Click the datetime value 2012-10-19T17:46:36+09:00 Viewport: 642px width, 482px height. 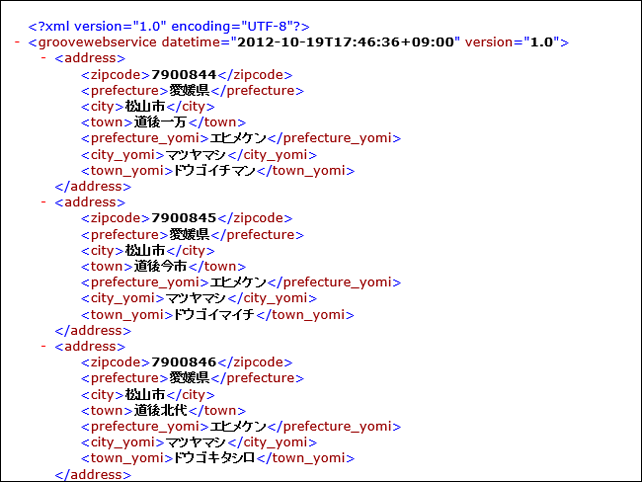(346, 42)
